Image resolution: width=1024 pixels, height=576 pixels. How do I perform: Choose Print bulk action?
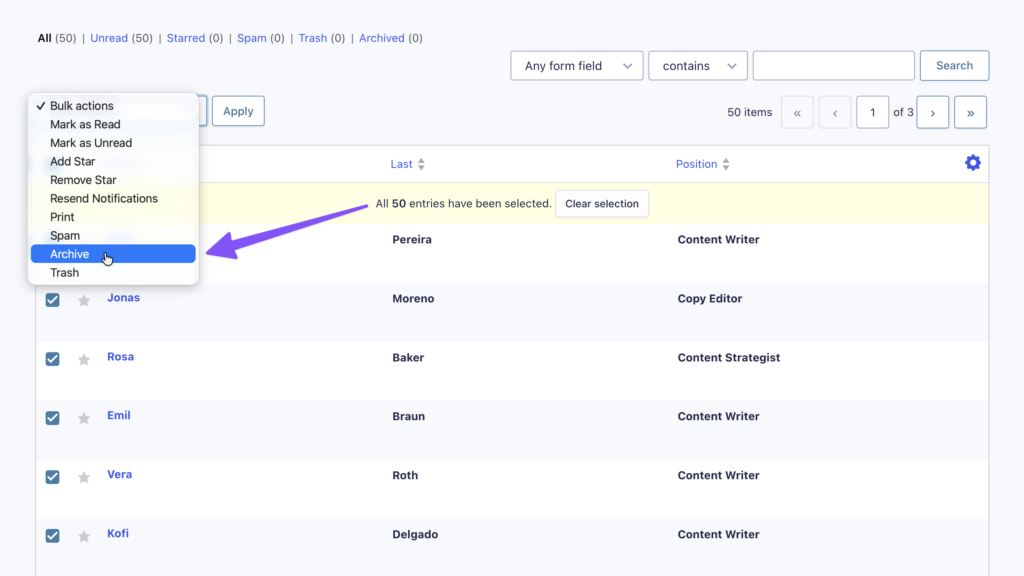pyautogui.click(x=113, y=217)
